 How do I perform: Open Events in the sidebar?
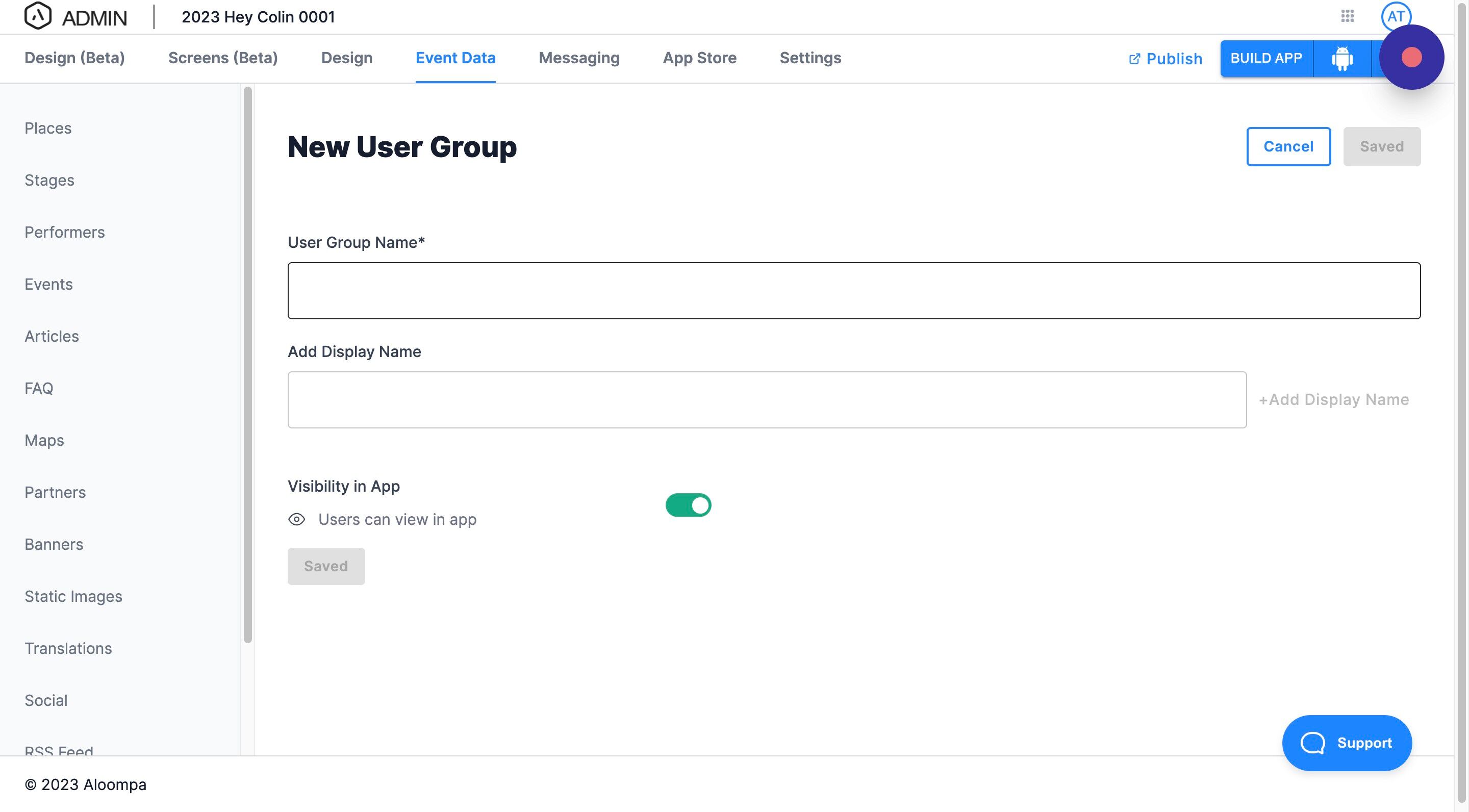click(48, 284)
